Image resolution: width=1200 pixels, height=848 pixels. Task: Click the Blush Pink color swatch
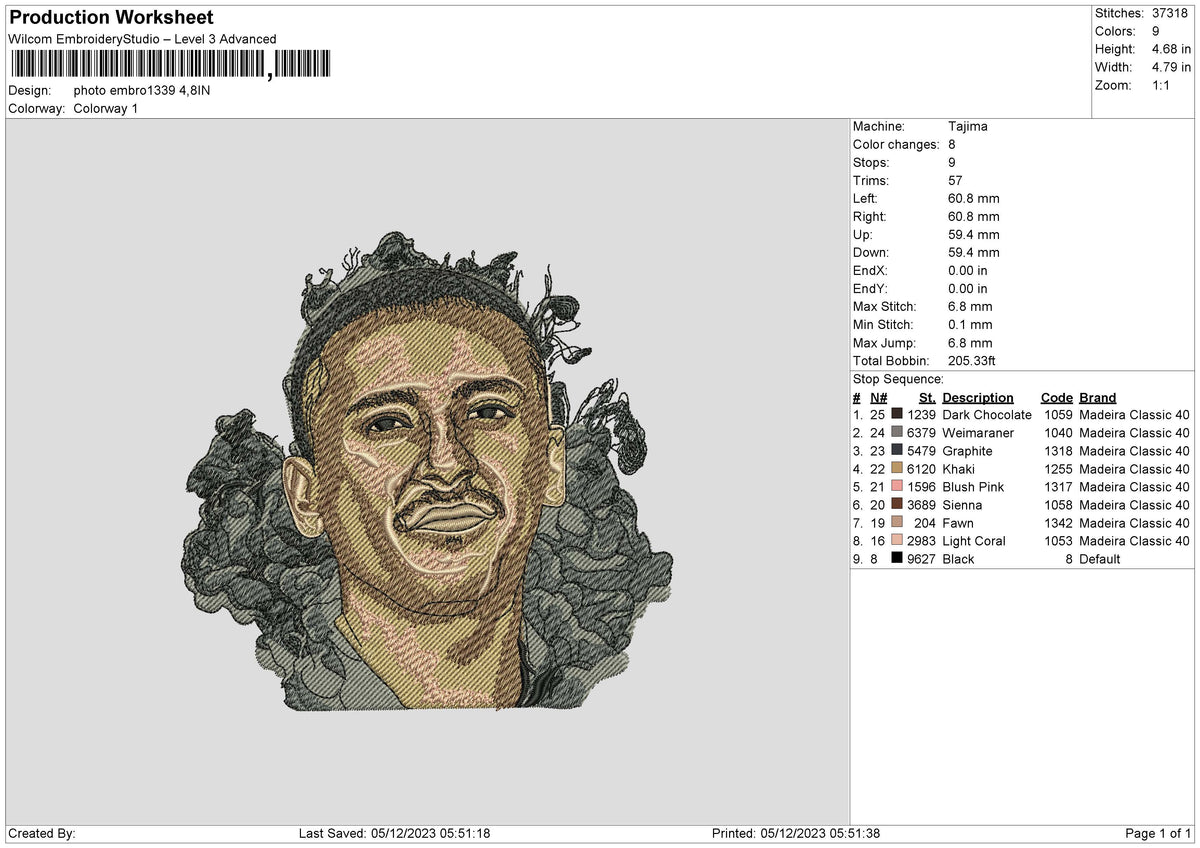pos(897,486)
